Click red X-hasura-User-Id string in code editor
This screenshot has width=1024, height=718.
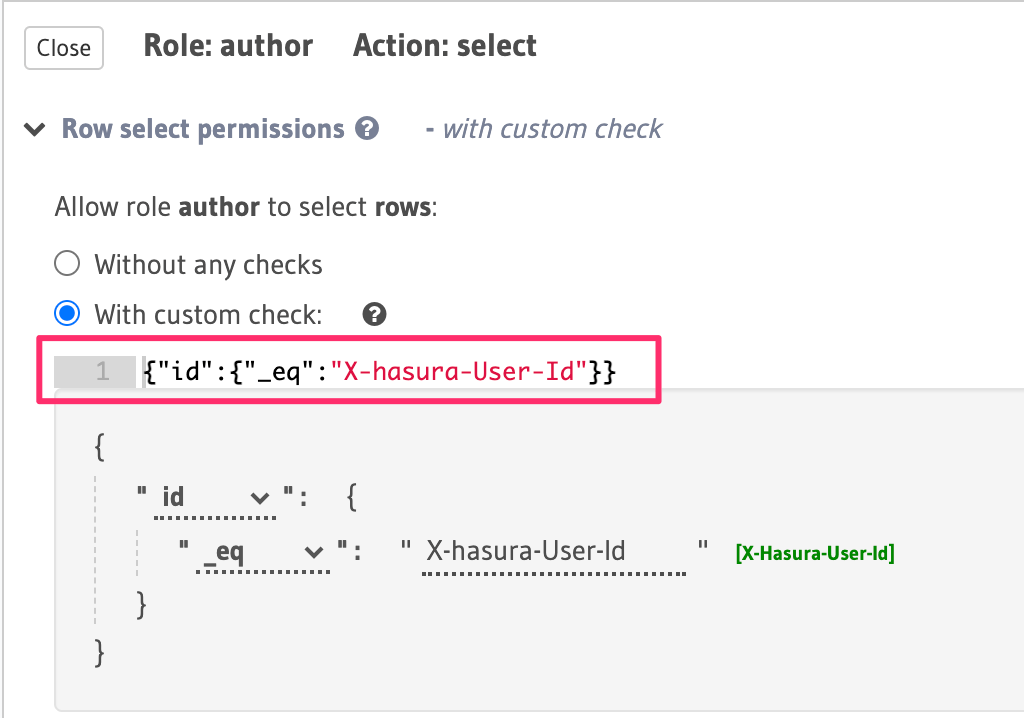[462, 372]
